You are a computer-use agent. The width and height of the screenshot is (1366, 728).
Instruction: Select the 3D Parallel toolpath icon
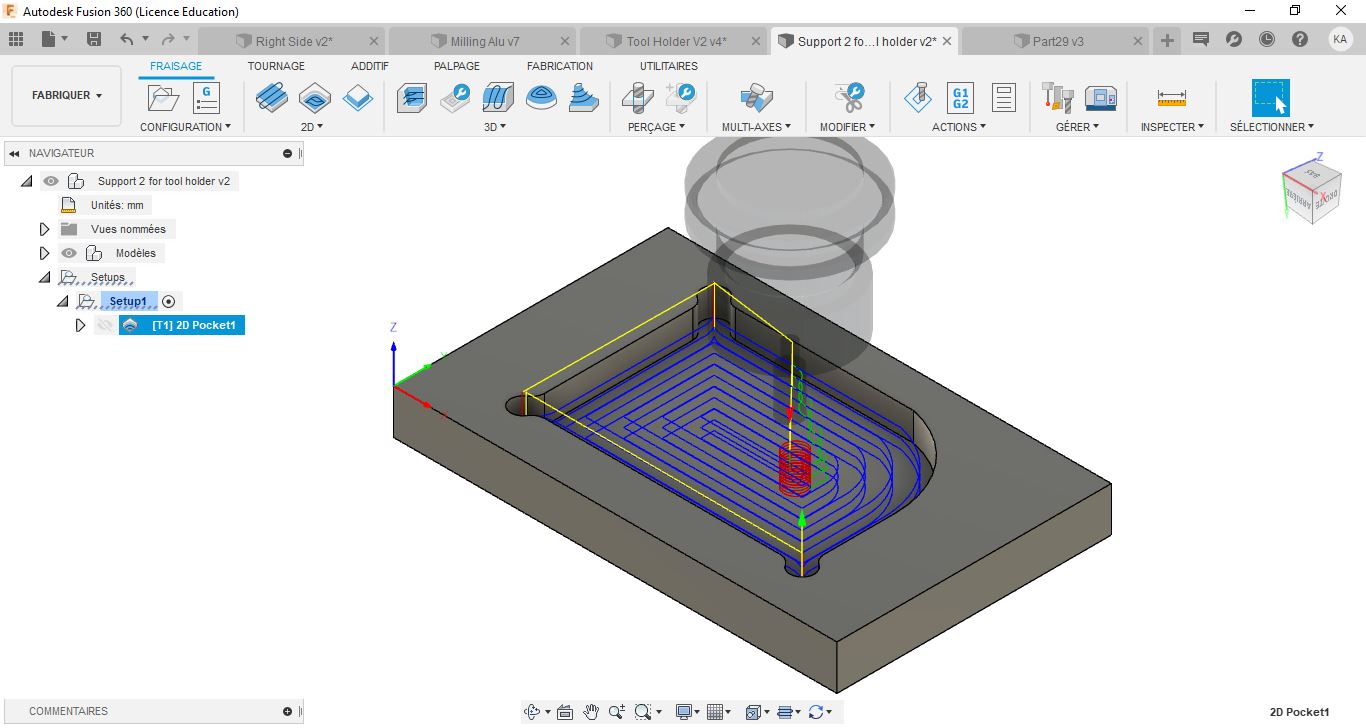pyautogui.click(x=498, y=98)
